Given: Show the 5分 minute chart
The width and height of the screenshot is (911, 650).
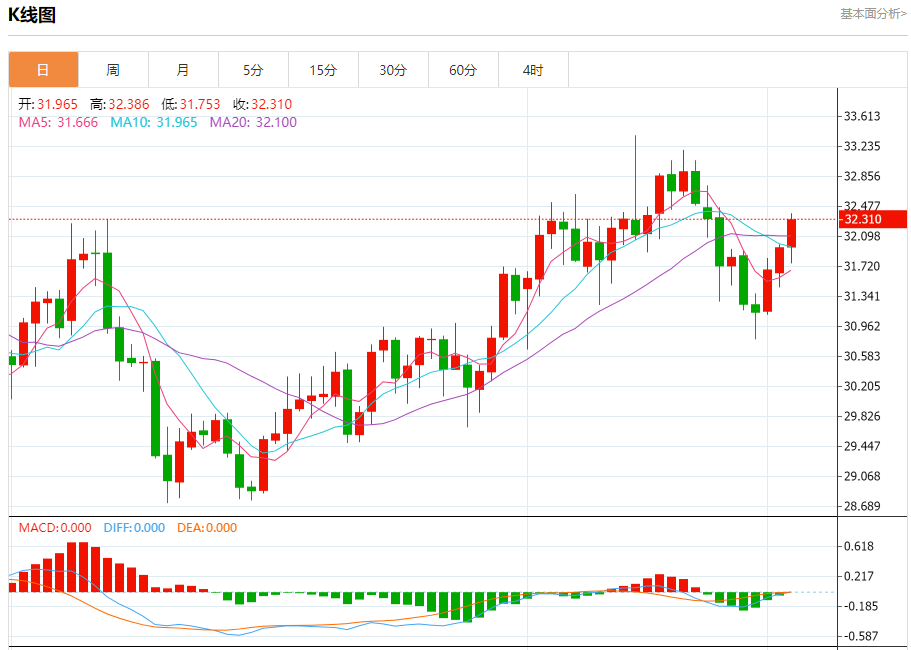Looking at the screenshot, I should pyautogui.click(x=253, y=70).
